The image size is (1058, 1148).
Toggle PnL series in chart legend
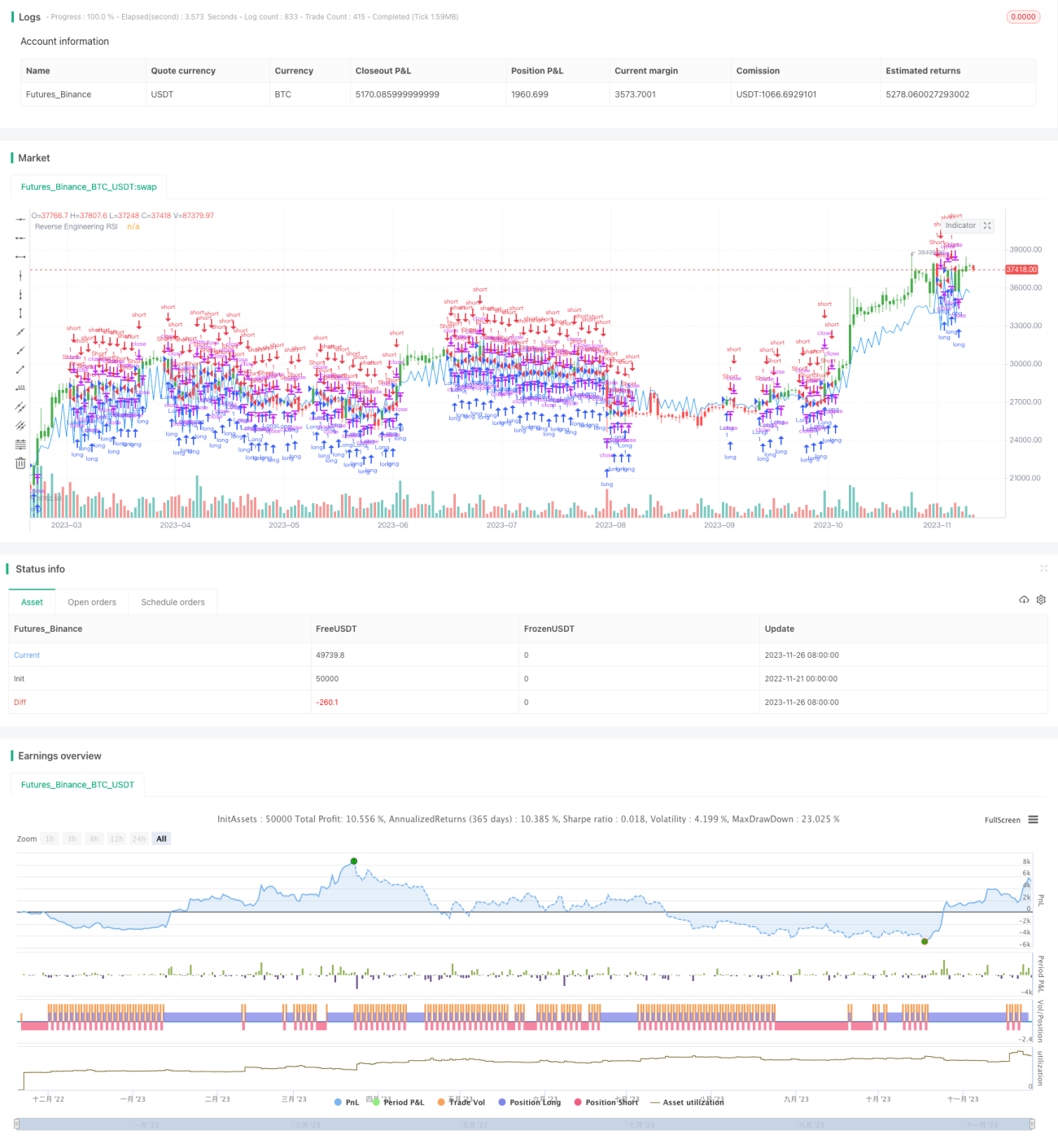point(347,1102)
